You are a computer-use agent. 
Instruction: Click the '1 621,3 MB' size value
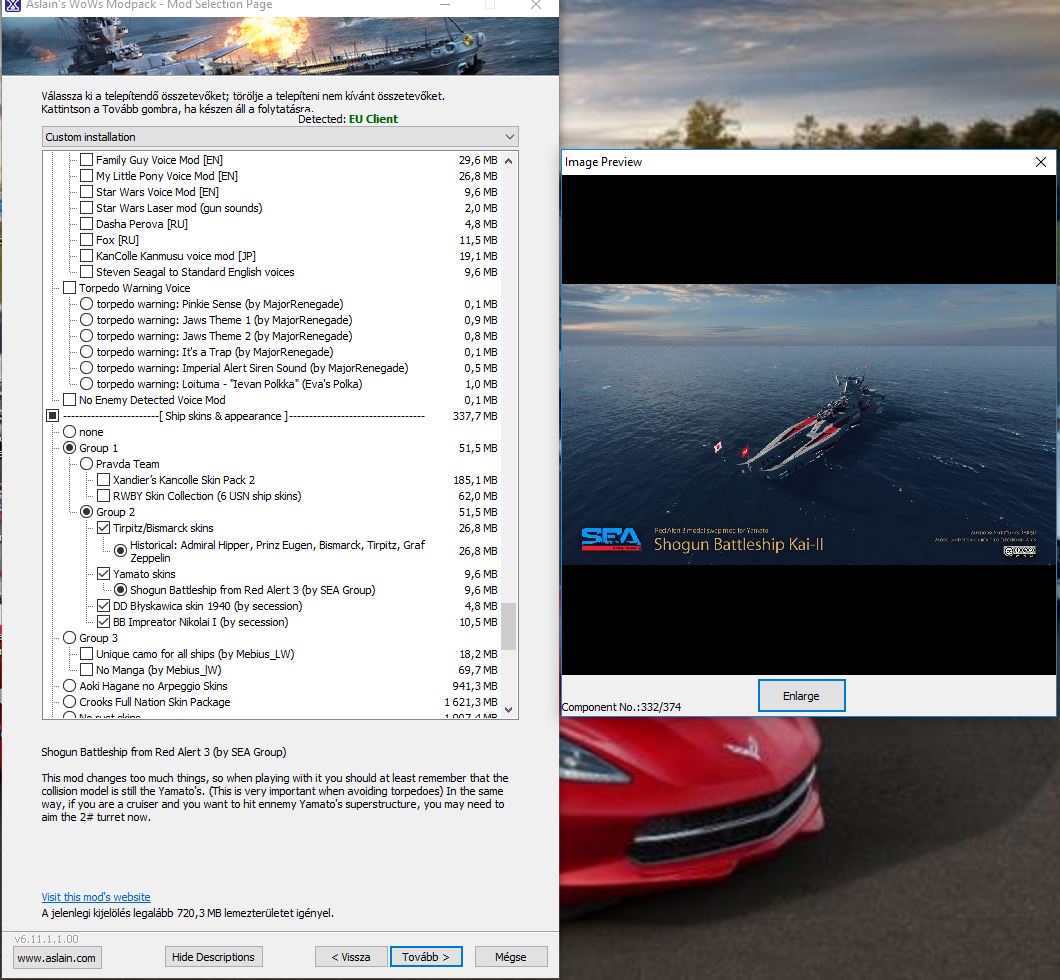point(471,702)
